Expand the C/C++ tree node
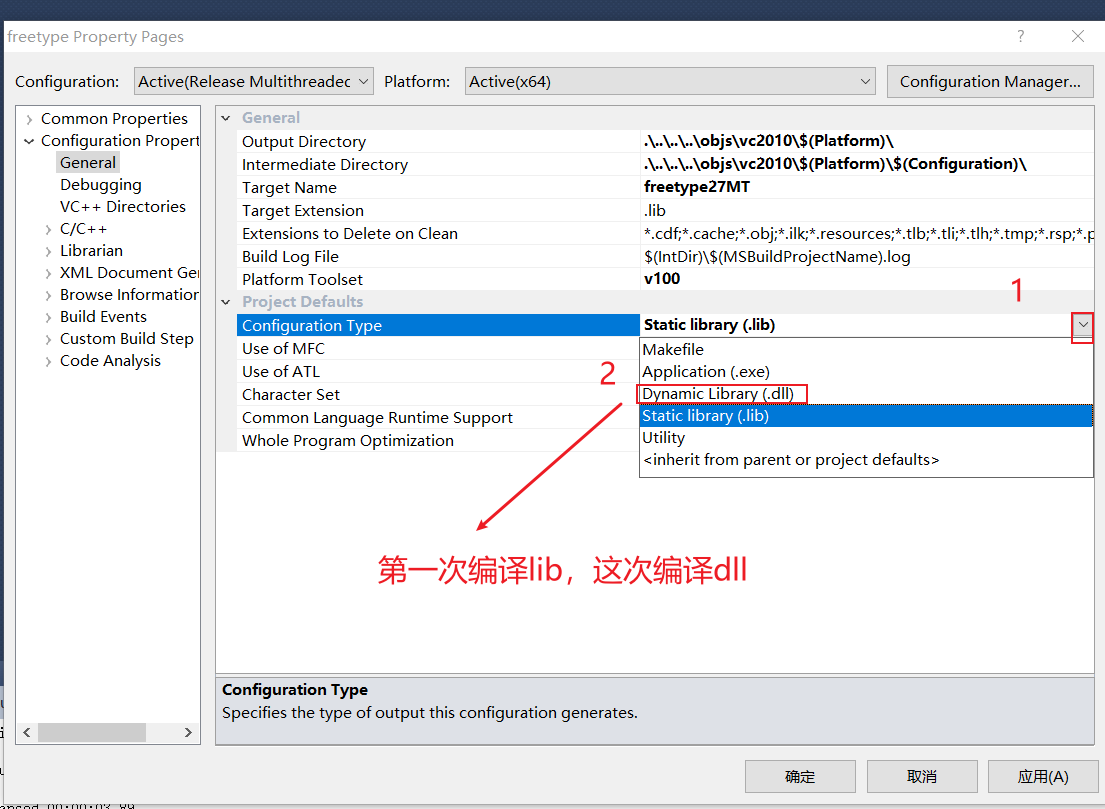1105x809 pixels. tap(49, 229)
